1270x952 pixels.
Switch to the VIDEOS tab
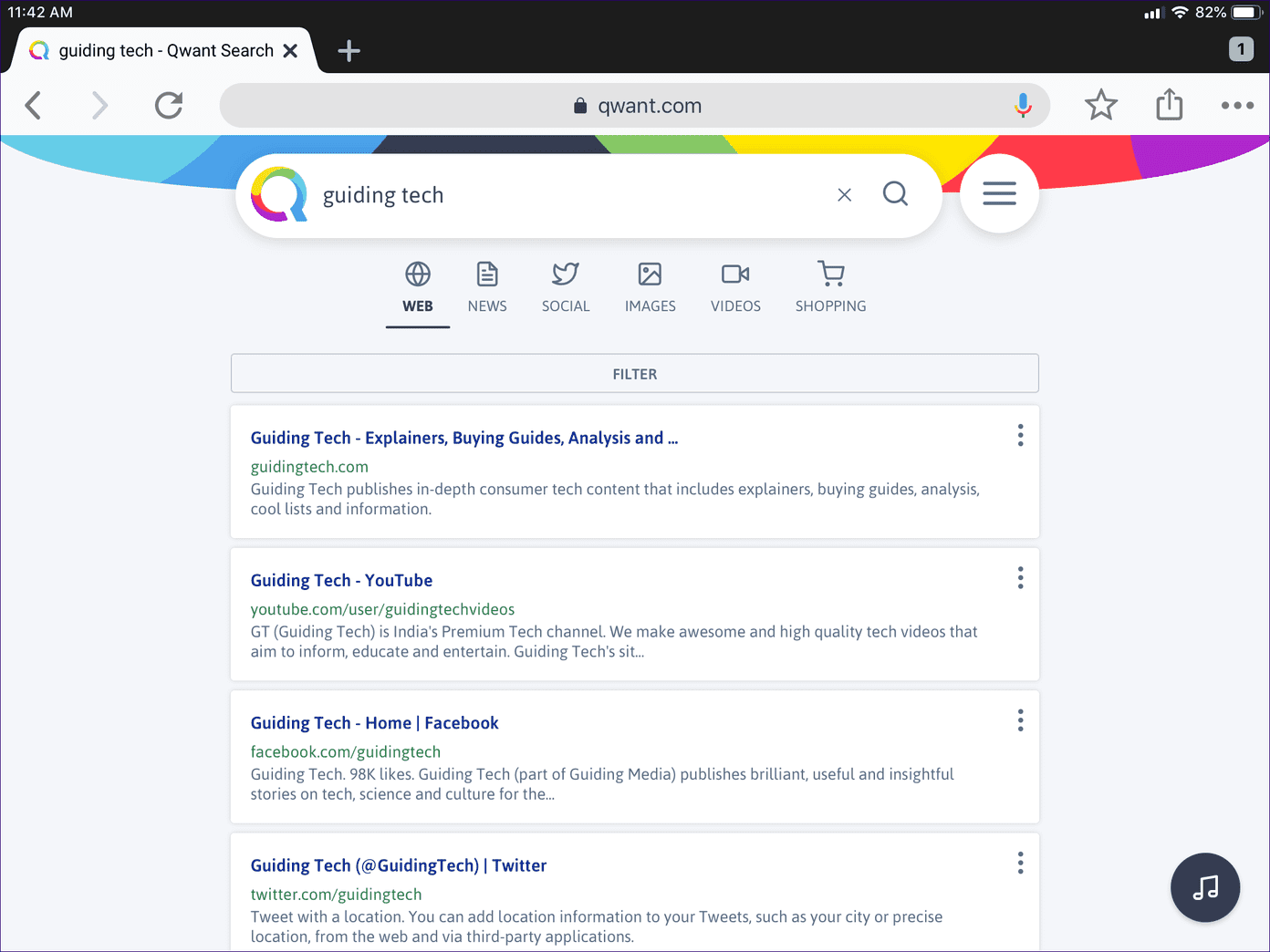[x=735, y=288]
